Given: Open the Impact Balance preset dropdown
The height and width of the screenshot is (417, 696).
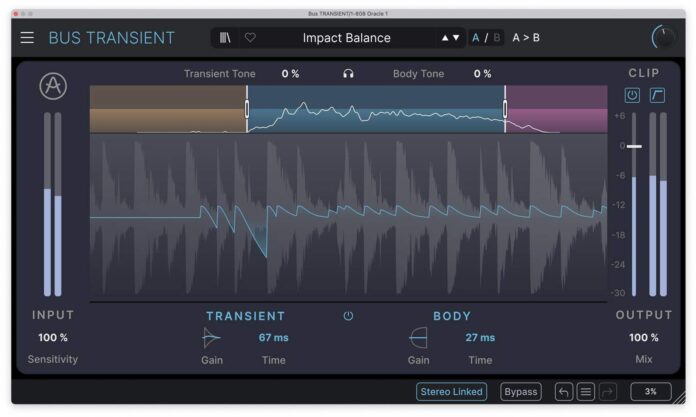Looking at the screenshot, I should pos(346,38).
